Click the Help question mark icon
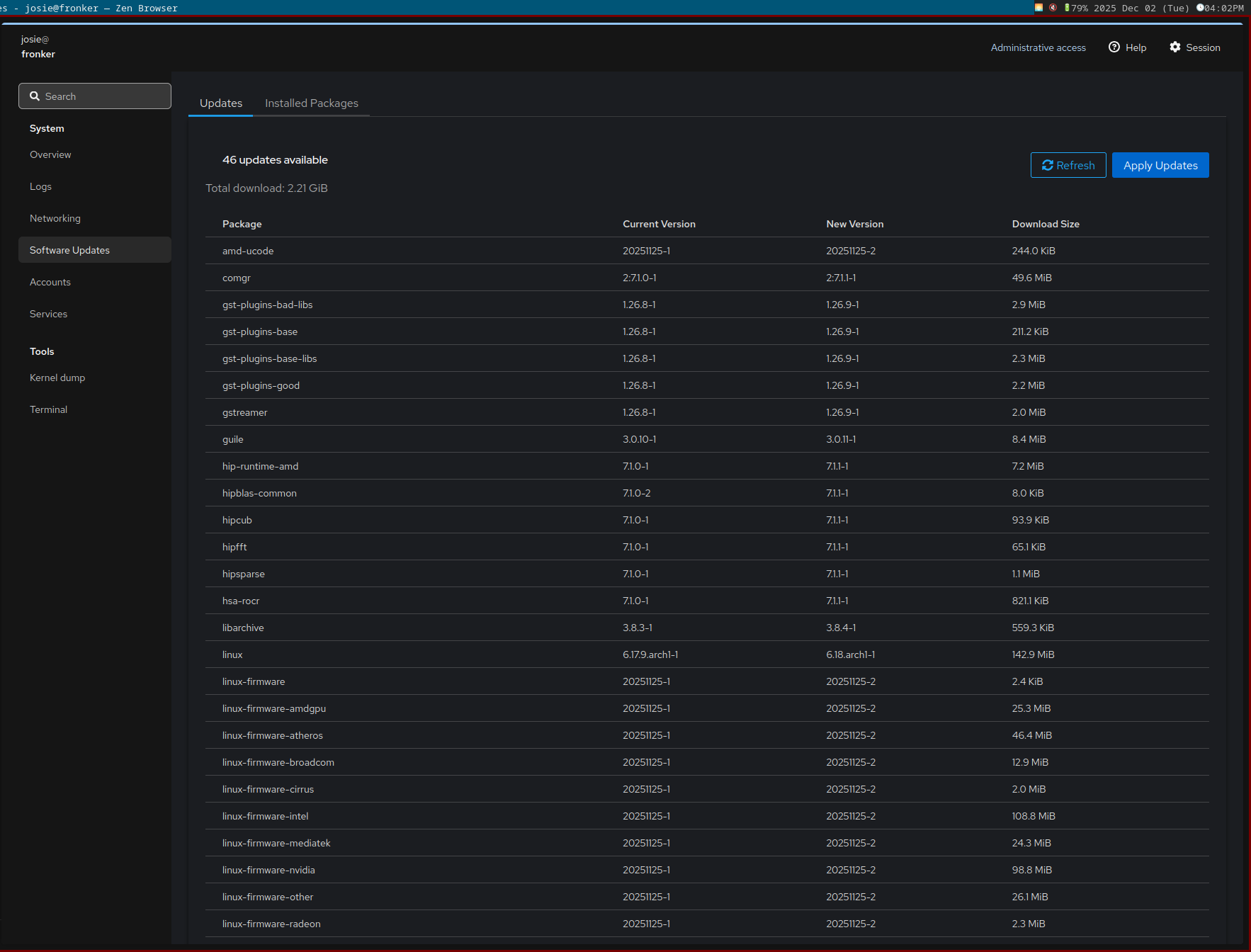Image resolution: width=1251 pixels, height=952 pixels. coord(1114,47)
